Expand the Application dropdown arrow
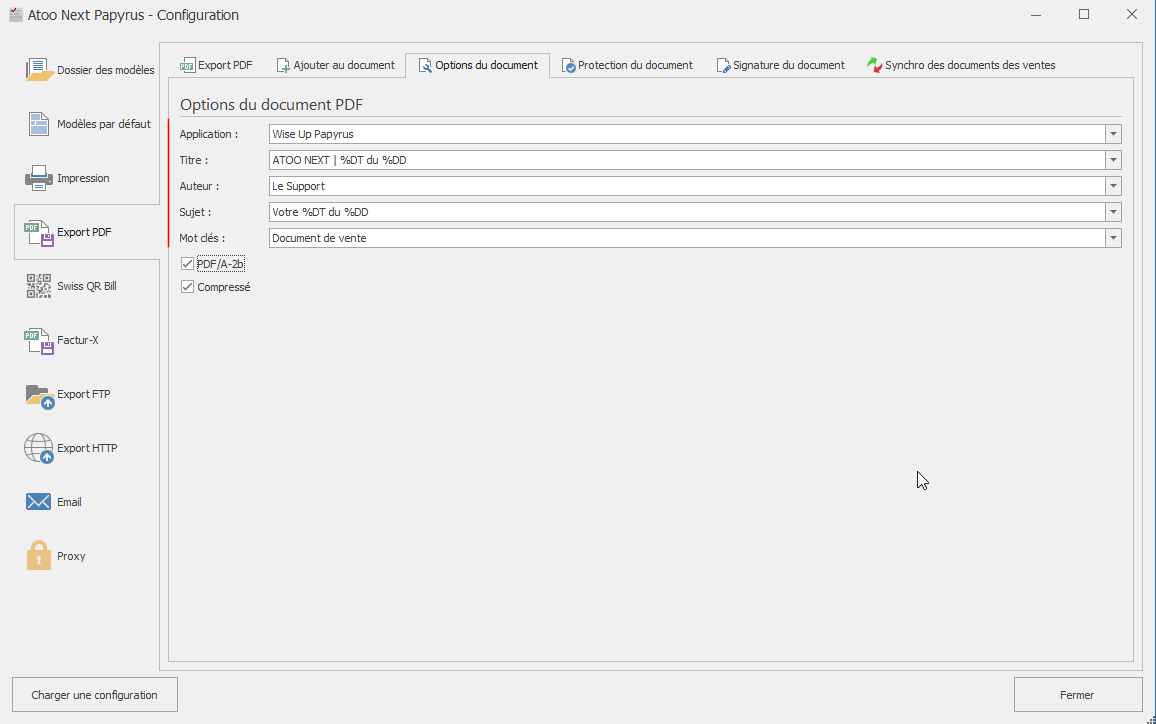This screenshot has height=724, width=1156. coord(1113,134)
